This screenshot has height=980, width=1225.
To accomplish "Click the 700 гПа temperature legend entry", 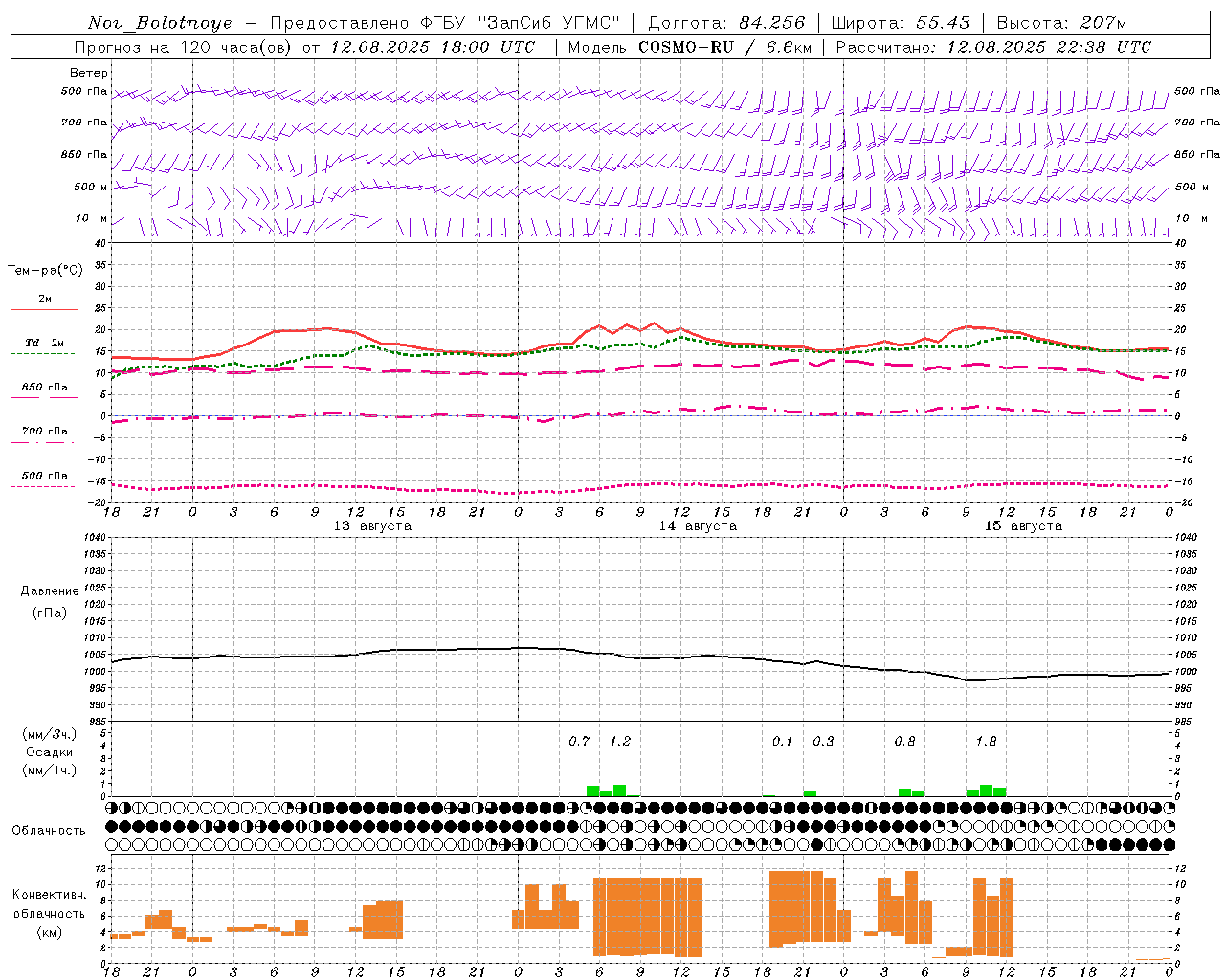I will click(44, 432).
